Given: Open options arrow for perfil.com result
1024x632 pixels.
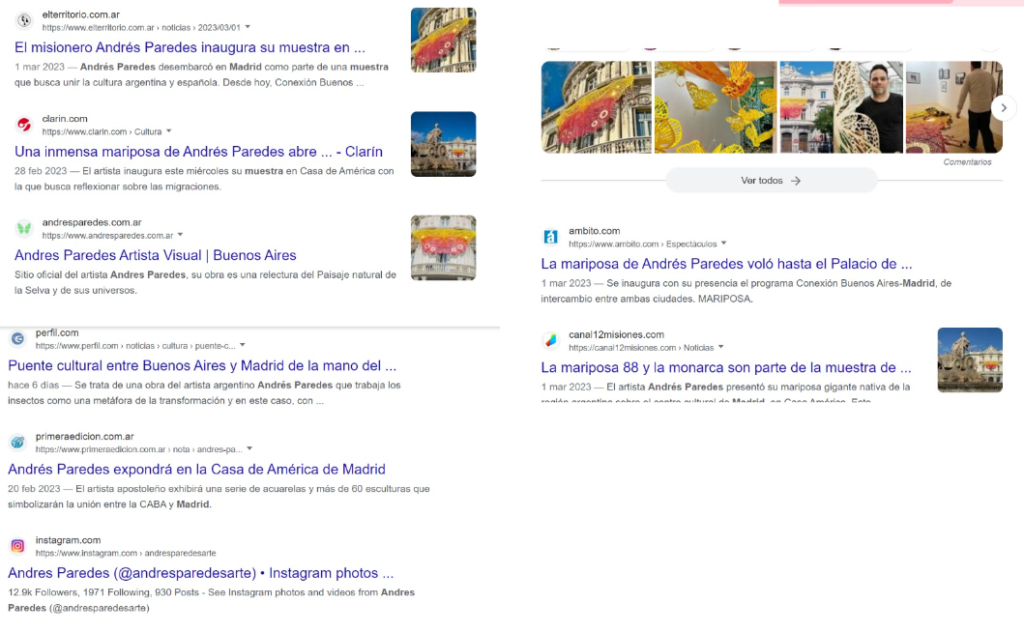Looking at the screenshot, I should (x=242, y=345).
